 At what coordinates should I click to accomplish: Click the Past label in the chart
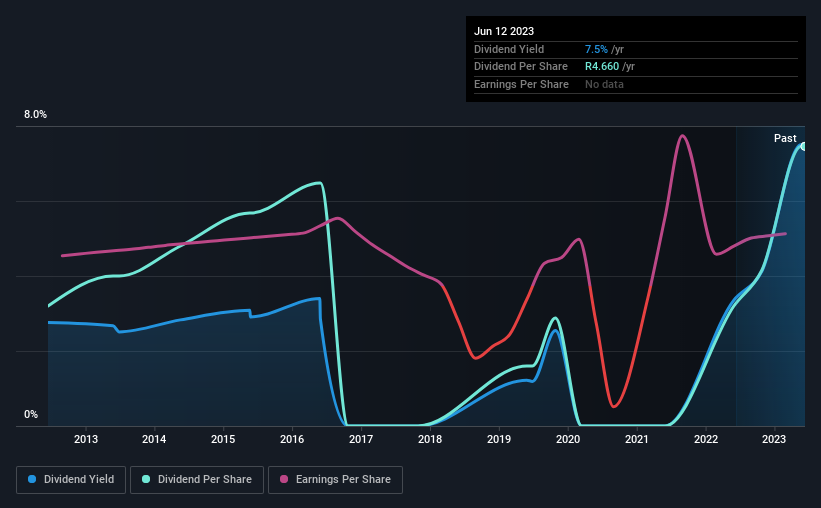(785, 138)
